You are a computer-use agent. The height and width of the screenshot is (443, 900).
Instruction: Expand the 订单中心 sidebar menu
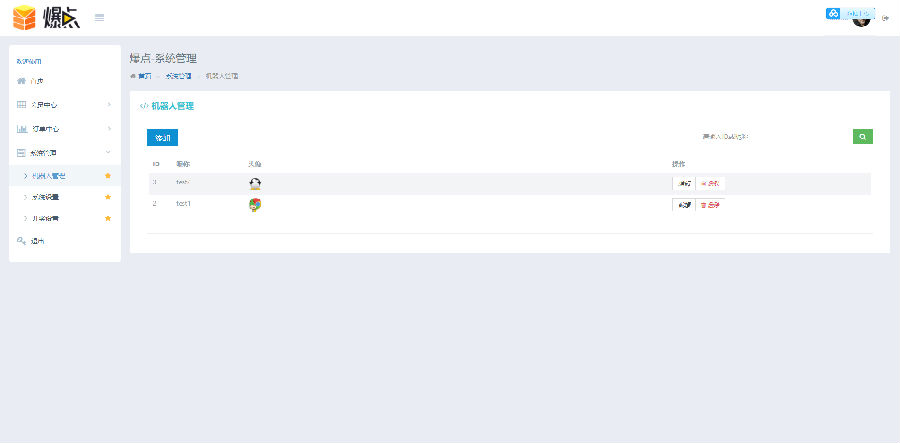65,129
